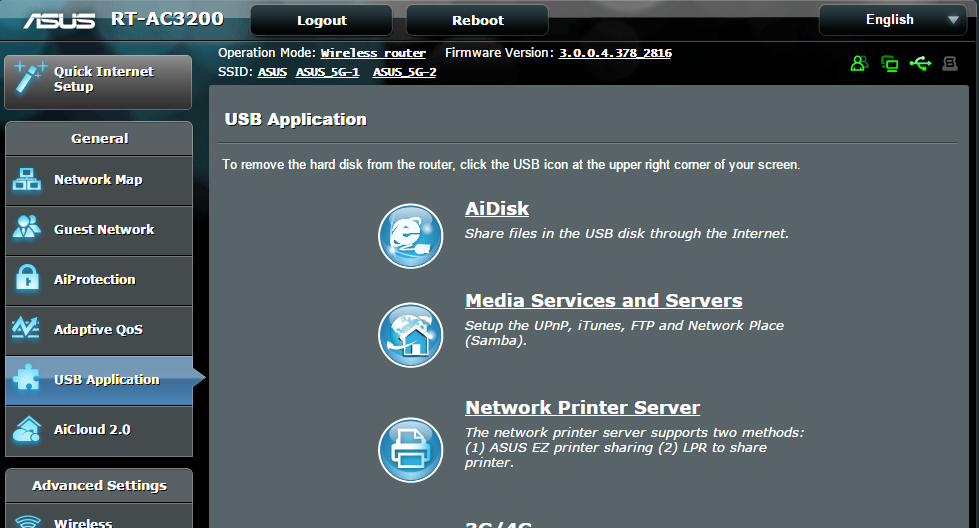This screenshot has width=979, height=528.
Task: Click the Reboot button
Action: (x=478, y=20)
